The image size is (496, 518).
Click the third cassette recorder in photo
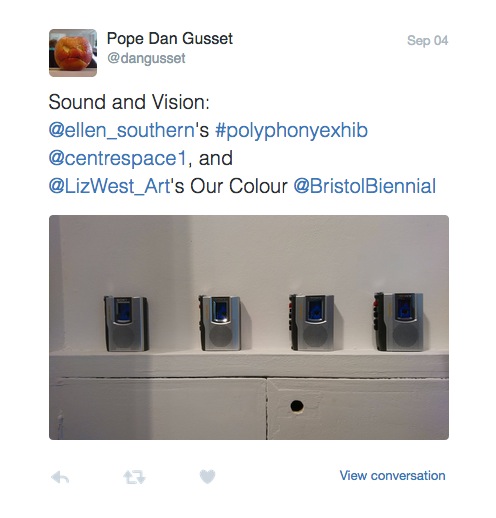(x=312, y=322)
